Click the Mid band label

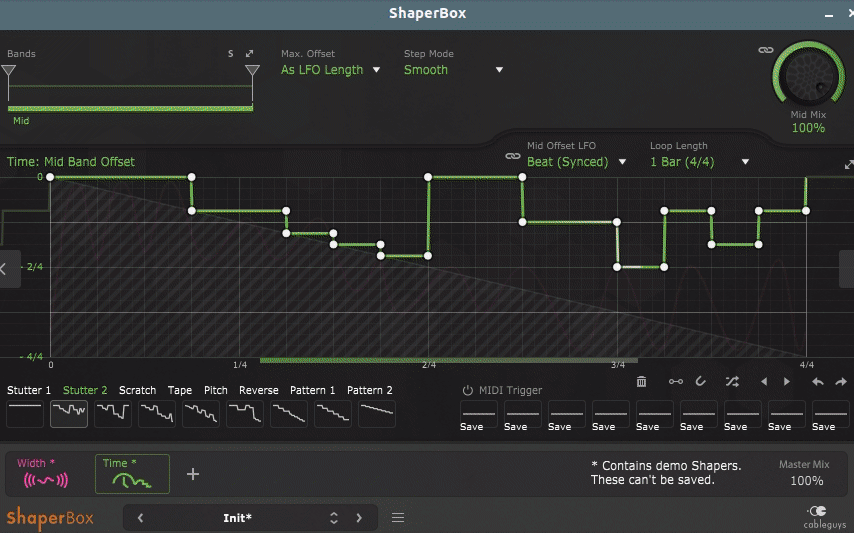[21, 121]
